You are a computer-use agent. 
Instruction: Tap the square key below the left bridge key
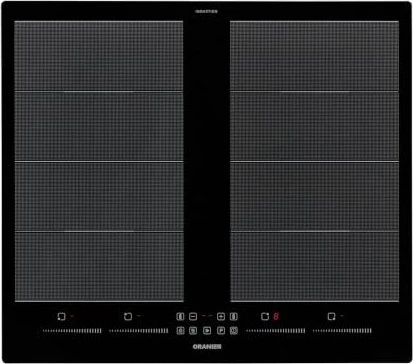180,331
